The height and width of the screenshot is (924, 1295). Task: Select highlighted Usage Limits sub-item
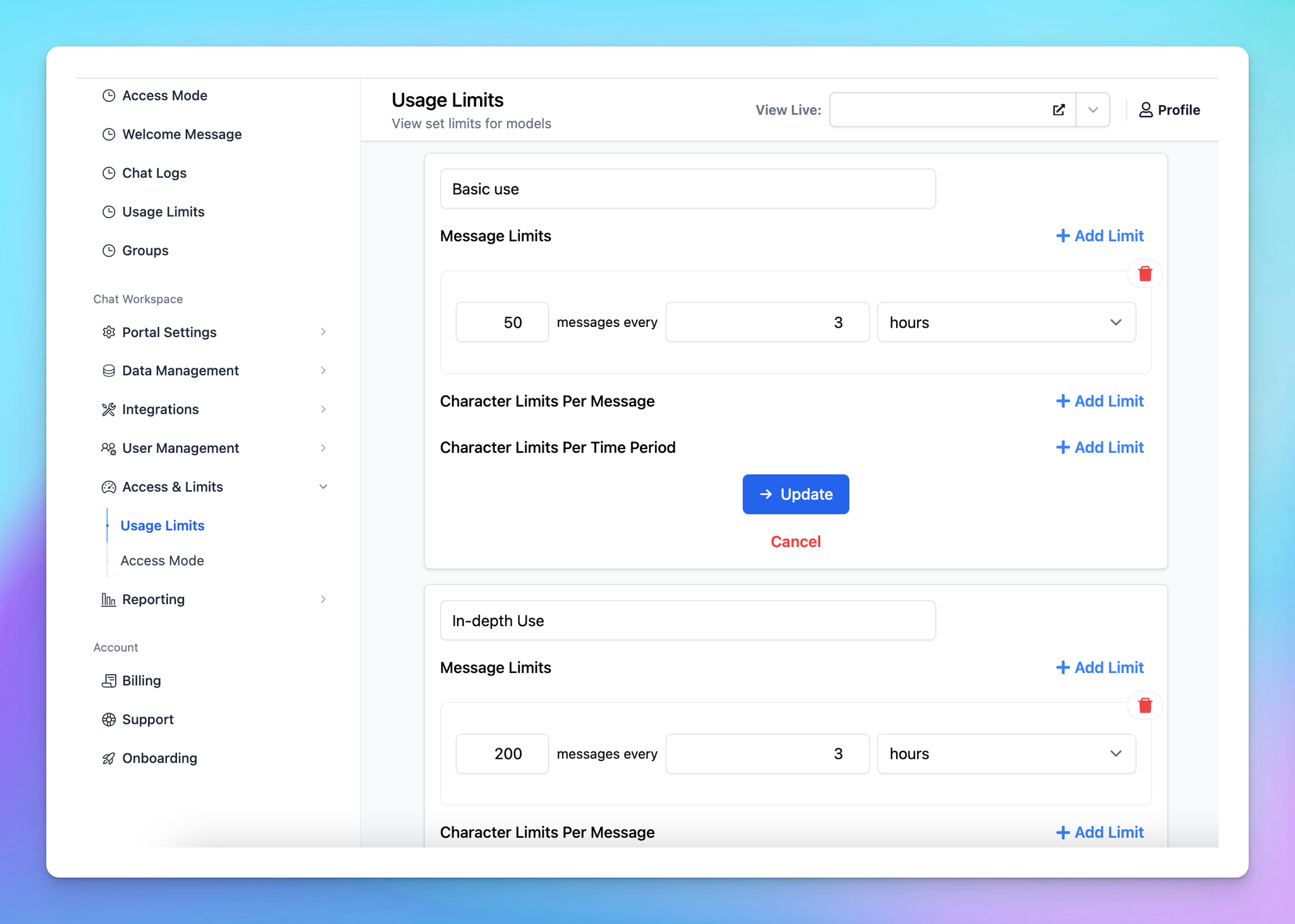click(163, 526)
